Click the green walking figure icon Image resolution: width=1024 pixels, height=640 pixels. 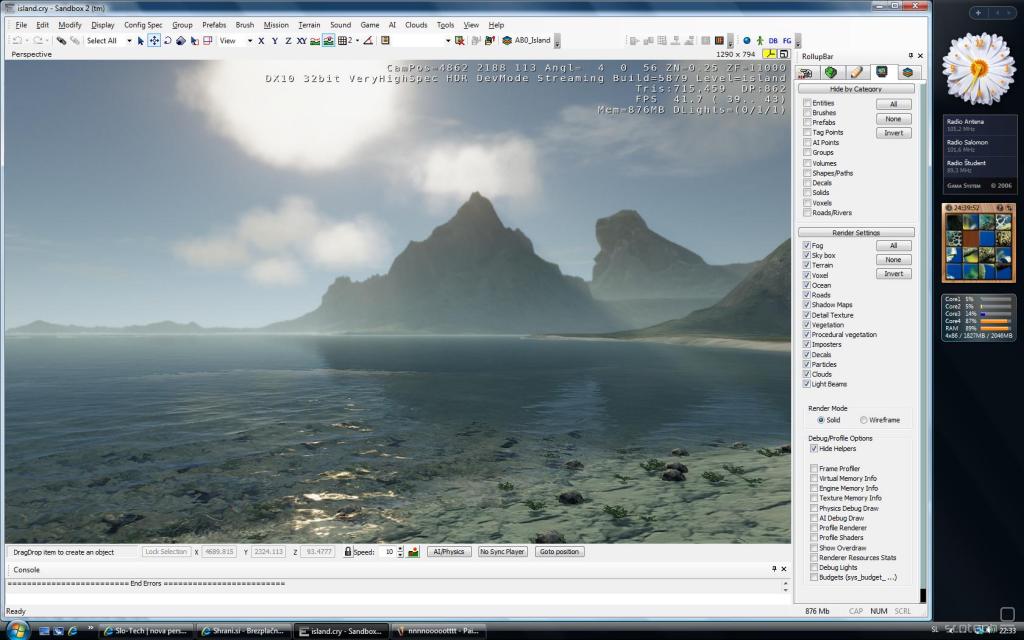click(760, 40)
